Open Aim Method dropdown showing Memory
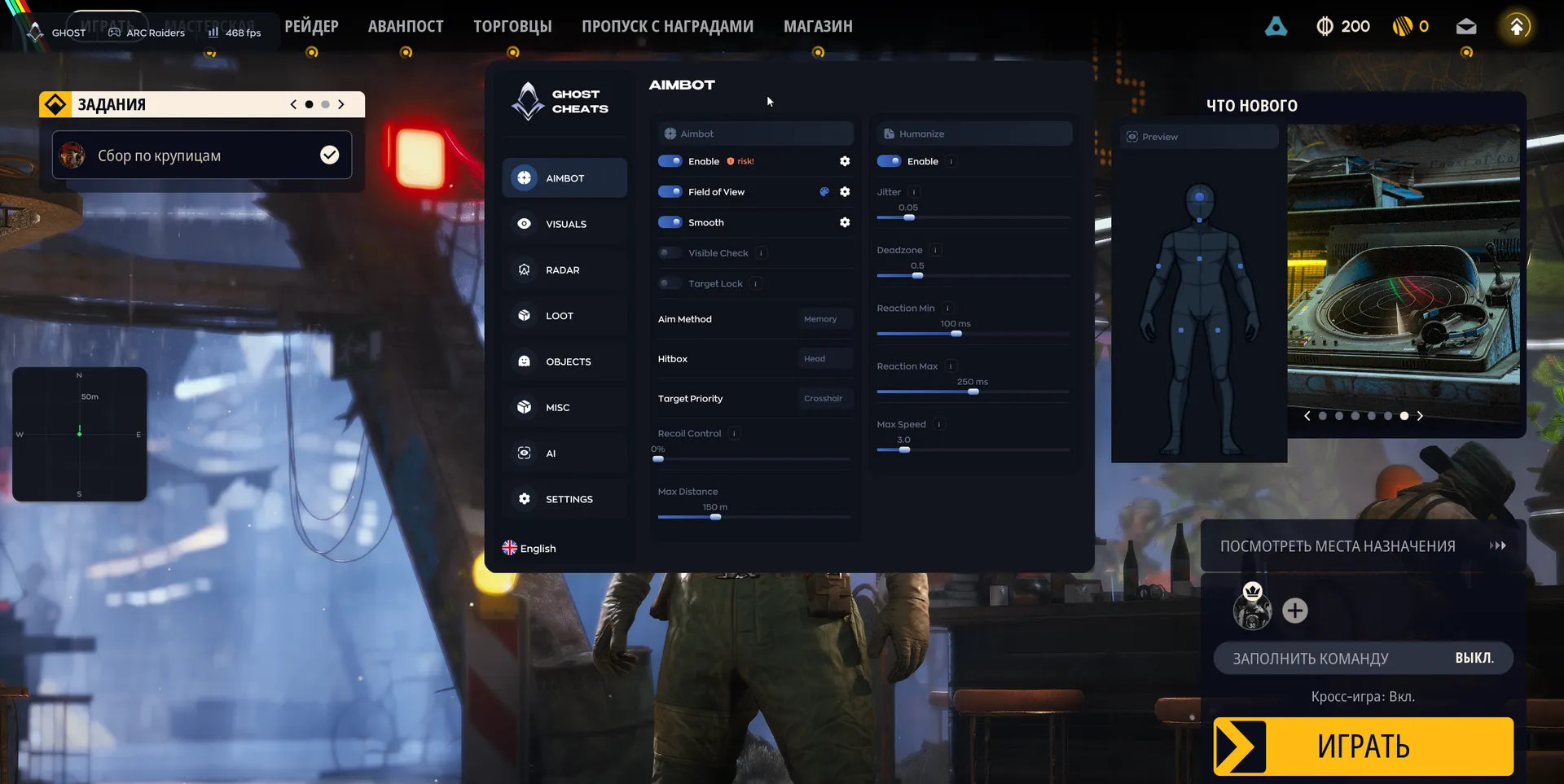Viewport: 1564px width, 784px height. (824, 319)
